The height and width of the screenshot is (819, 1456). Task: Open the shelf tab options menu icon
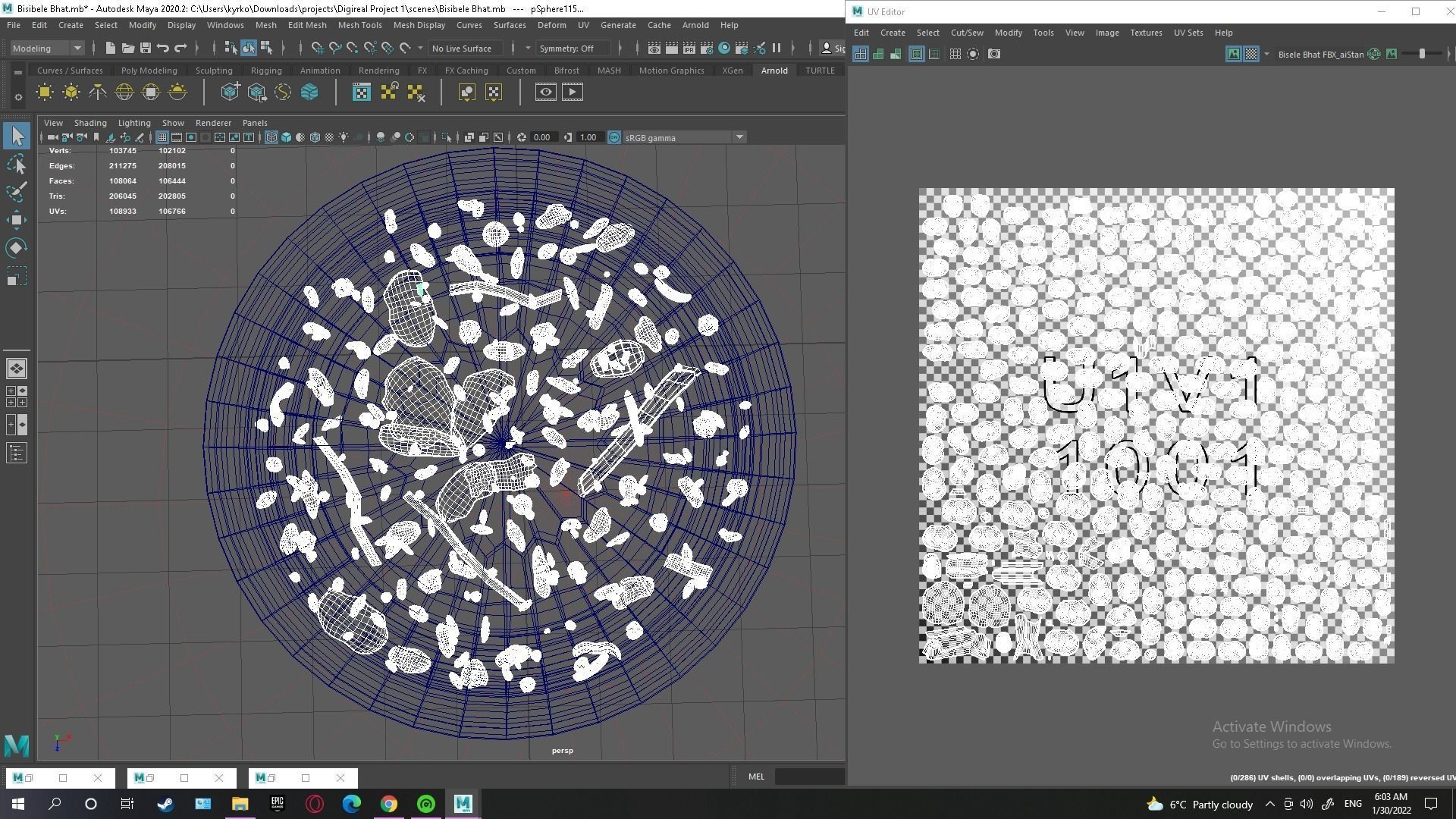(x=17, y=73)
